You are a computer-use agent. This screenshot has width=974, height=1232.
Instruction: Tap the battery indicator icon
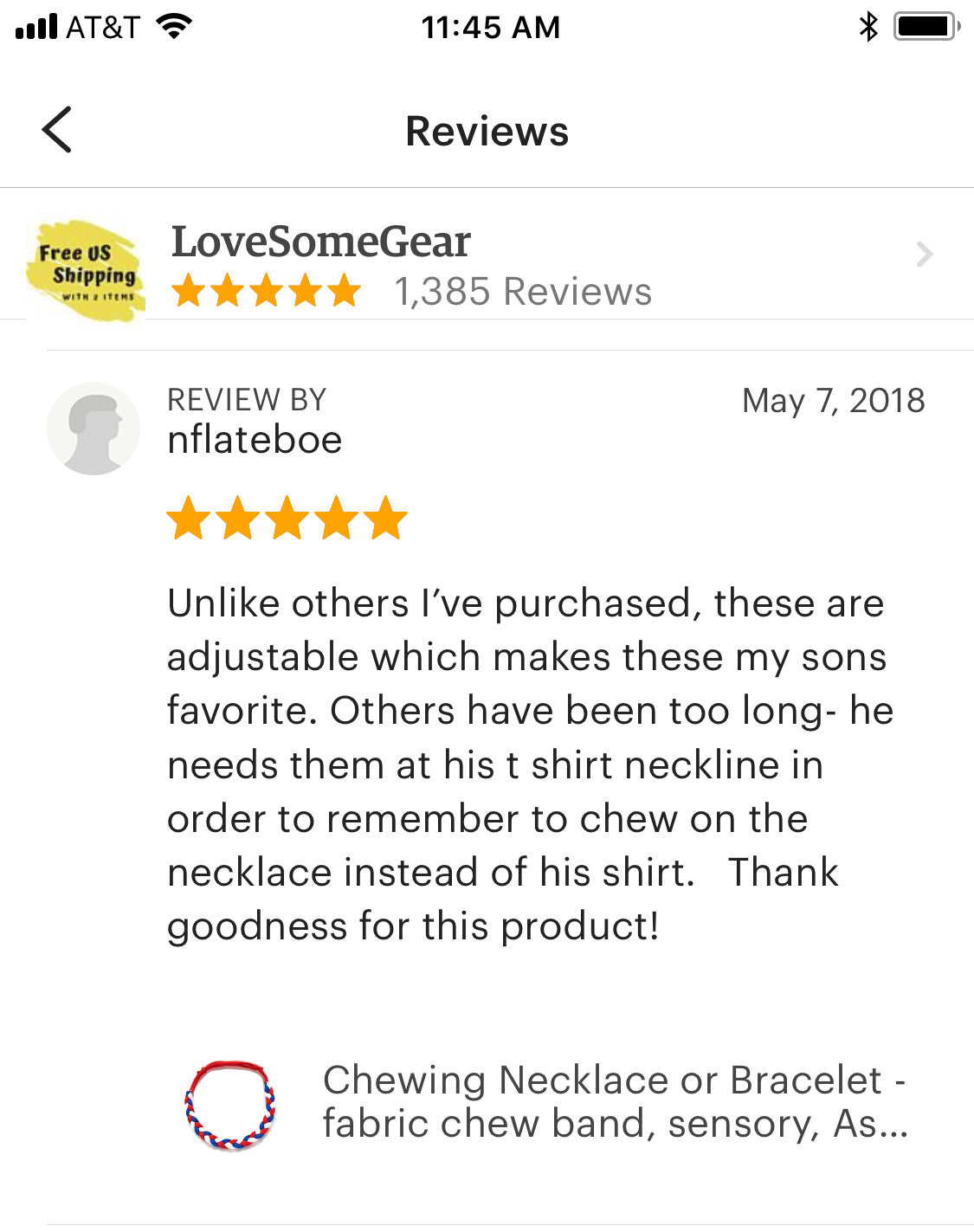click(x=926, y=27)
